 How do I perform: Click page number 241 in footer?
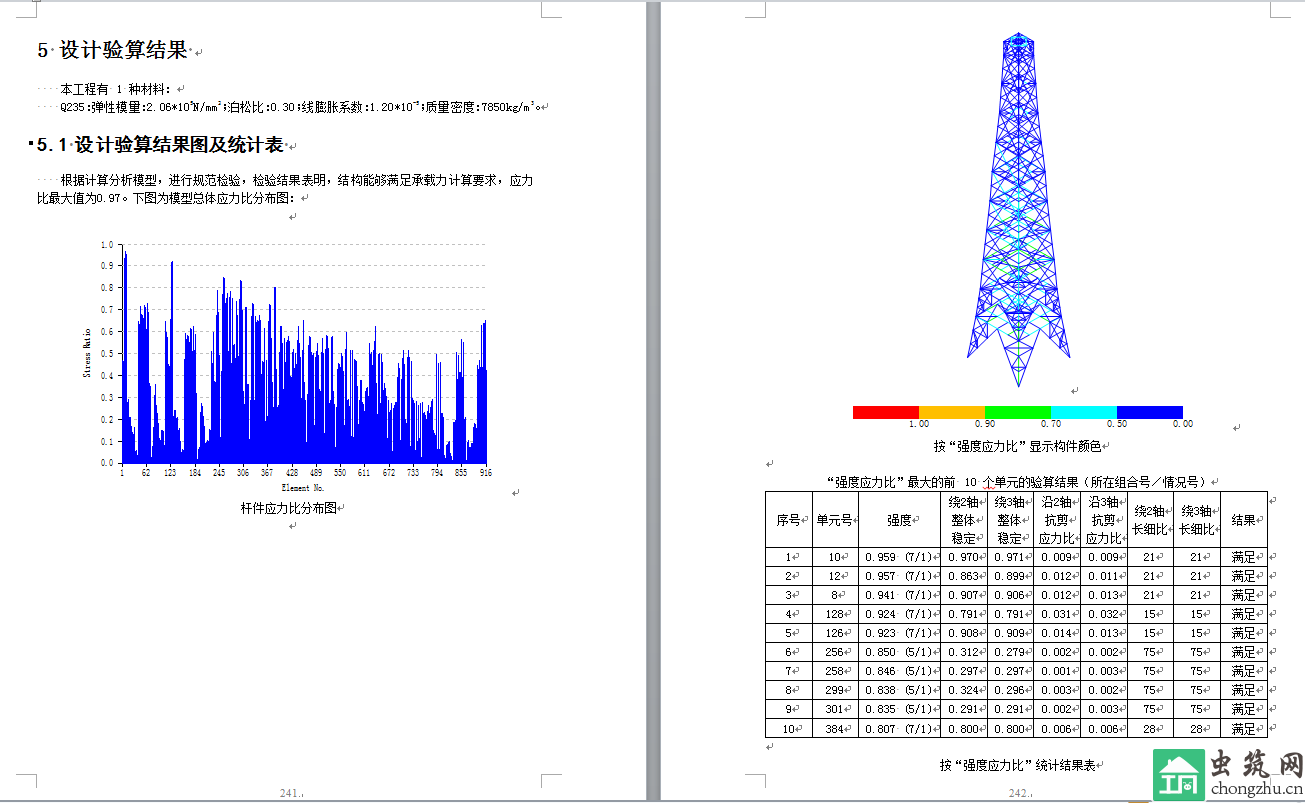(290, 793)
